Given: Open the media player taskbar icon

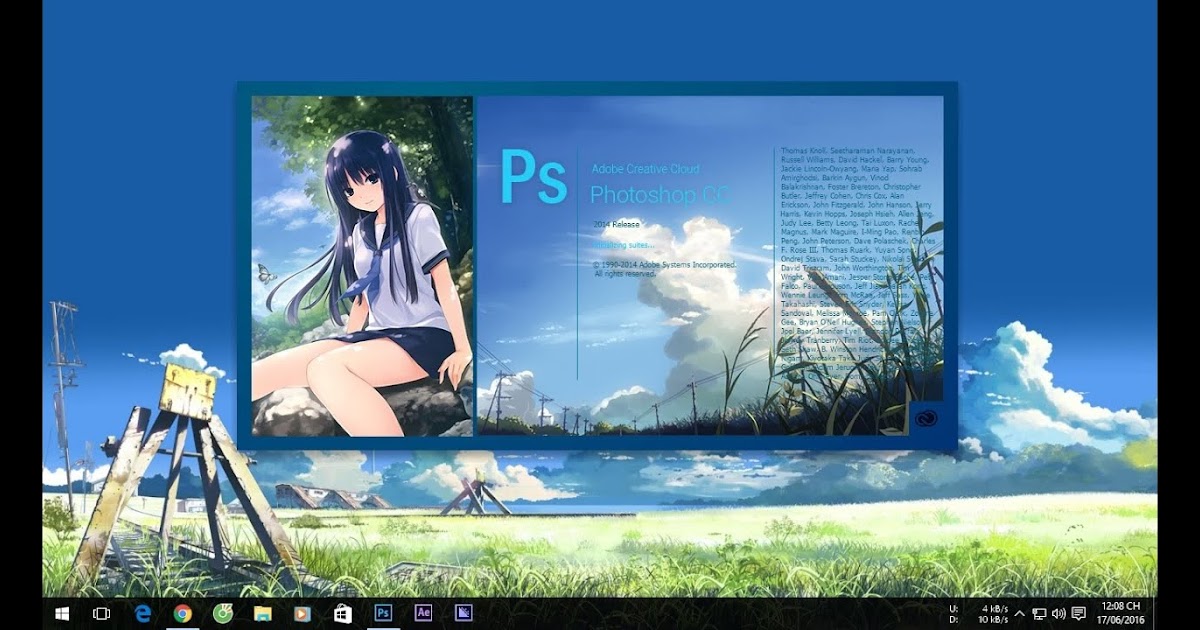Looking at the screenshot, I should (x=301, y=613).
